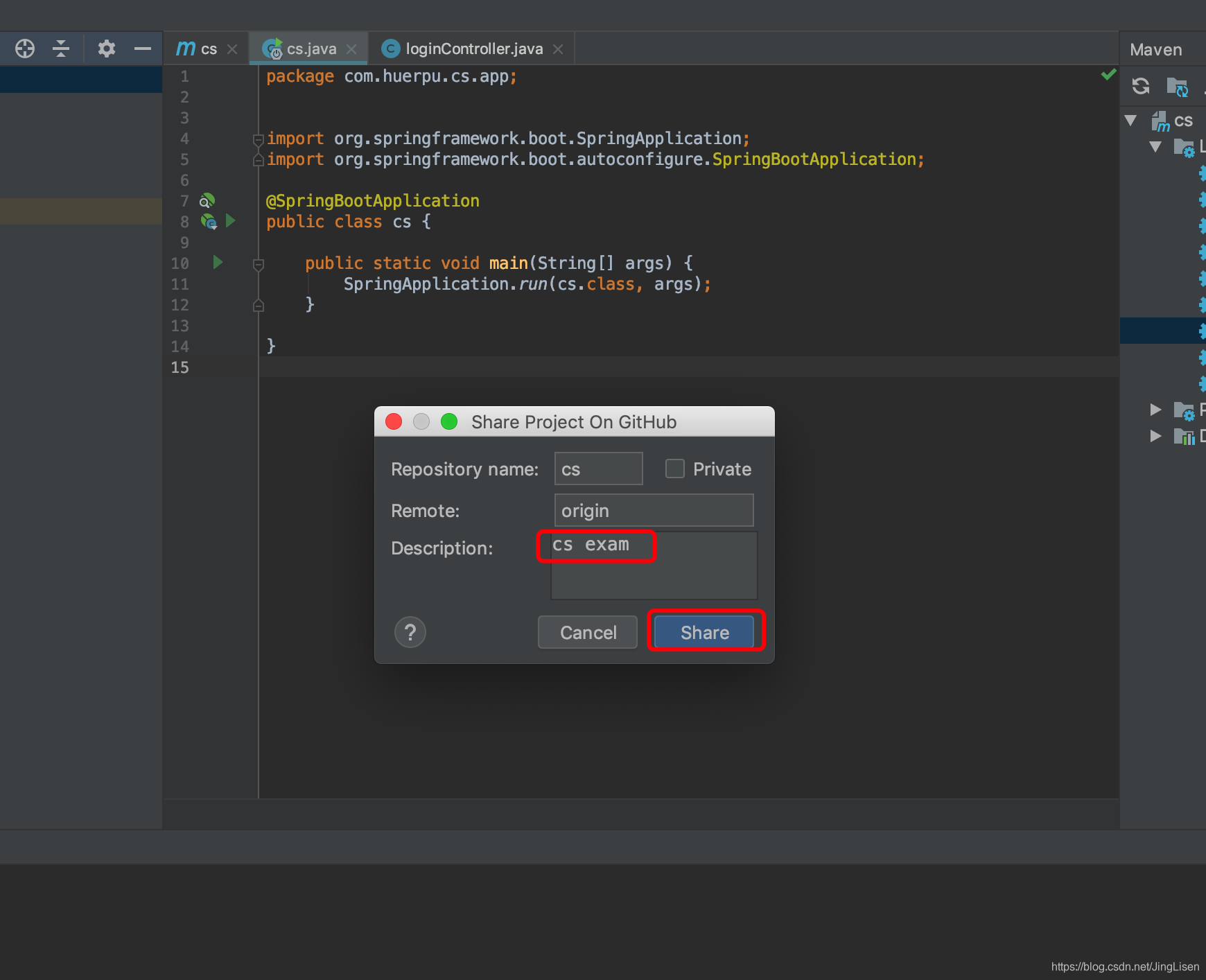Click the Share button

click(704, 632)
